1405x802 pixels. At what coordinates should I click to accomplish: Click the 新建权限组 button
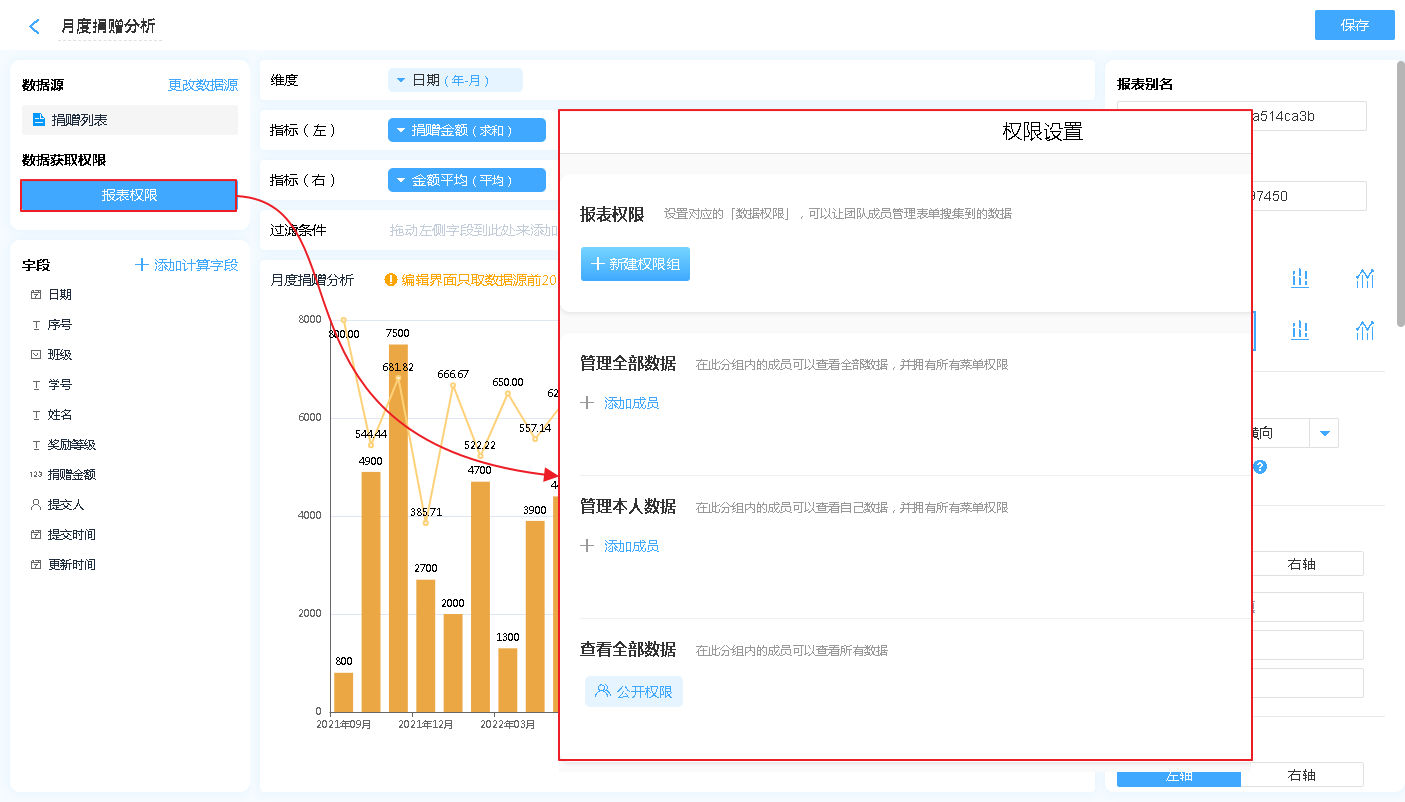(635, 264)
